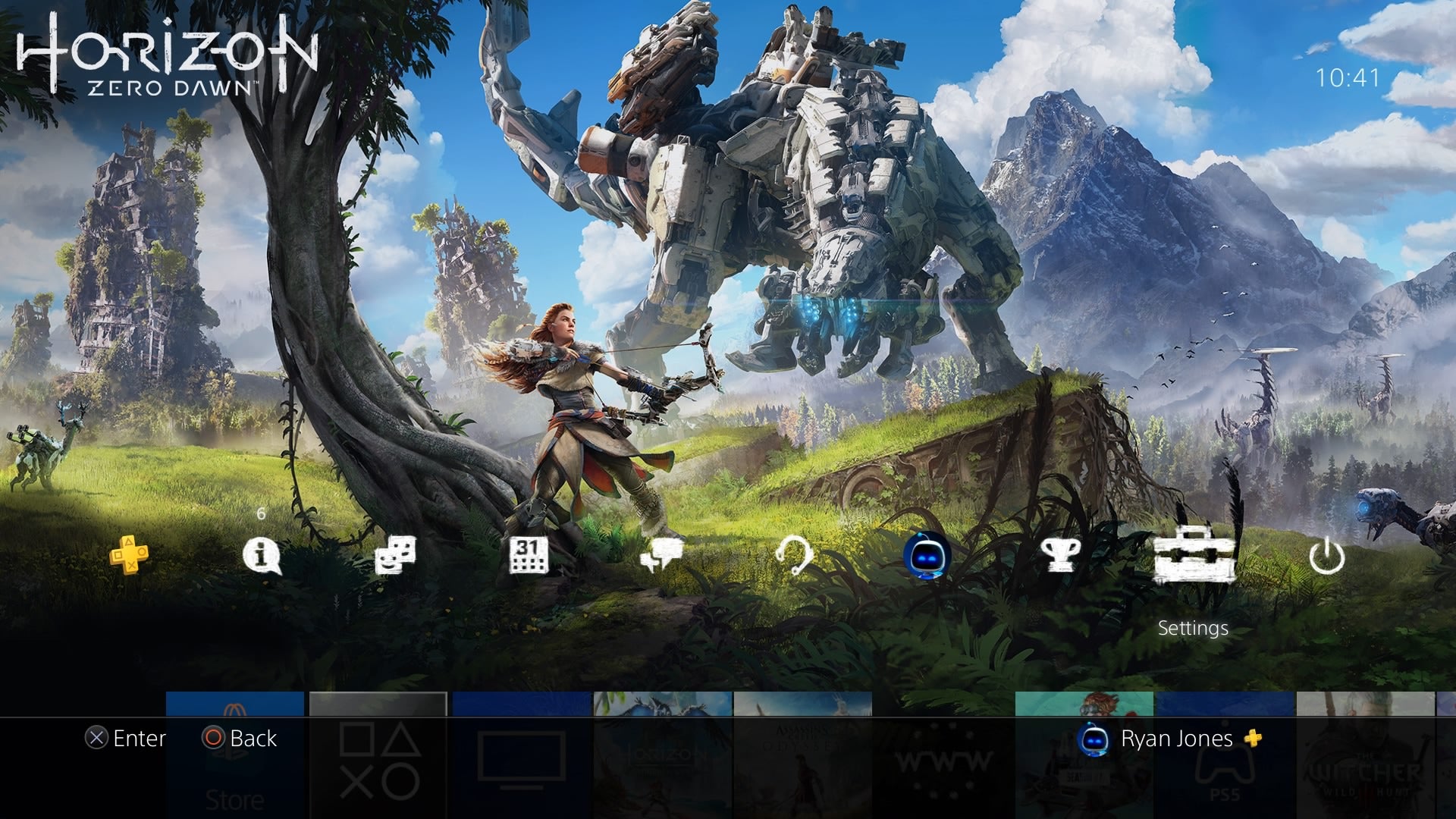Click the circle button Back icon

click(x=213, y=738)
